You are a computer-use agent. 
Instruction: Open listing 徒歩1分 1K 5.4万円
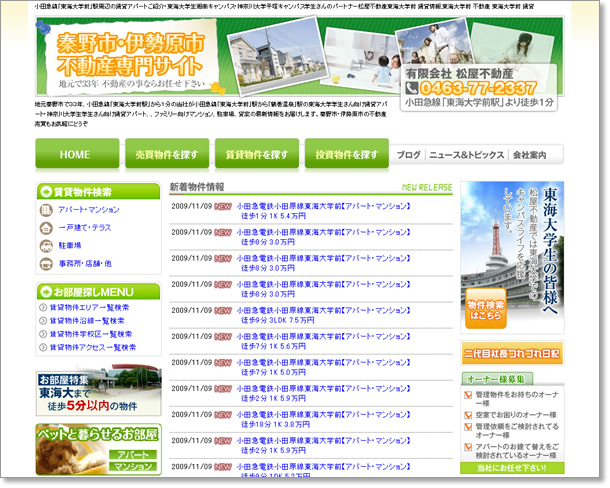323,211
